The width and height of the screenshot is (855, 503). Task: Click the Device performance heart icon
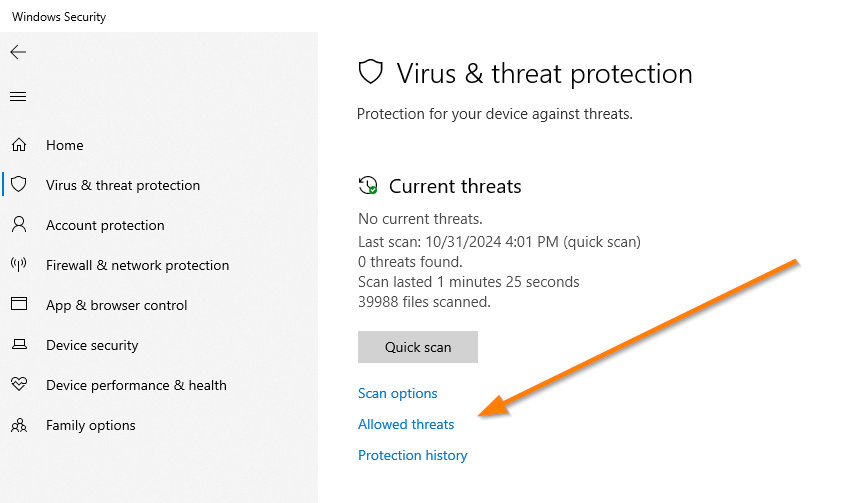(x=18, y=385)
